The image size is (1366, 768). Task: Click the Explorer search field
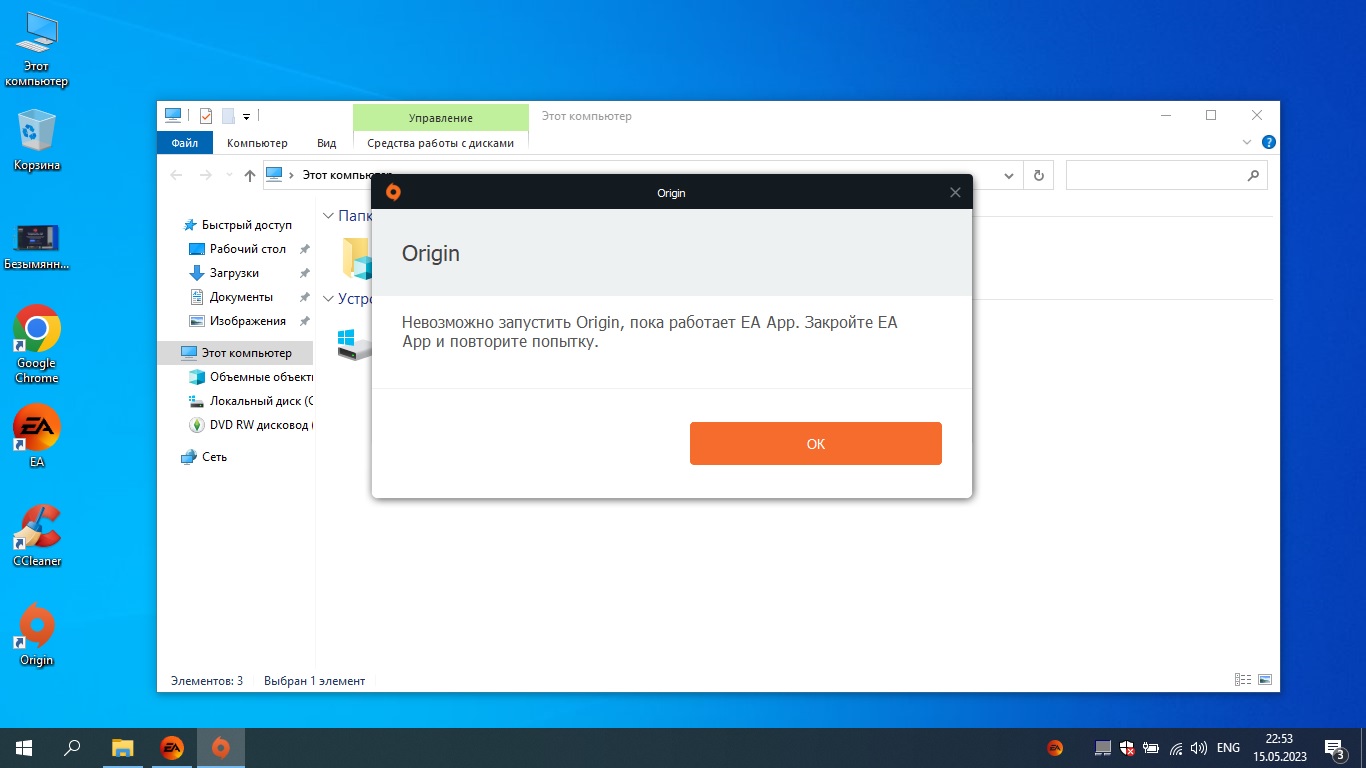[1166, 175]
